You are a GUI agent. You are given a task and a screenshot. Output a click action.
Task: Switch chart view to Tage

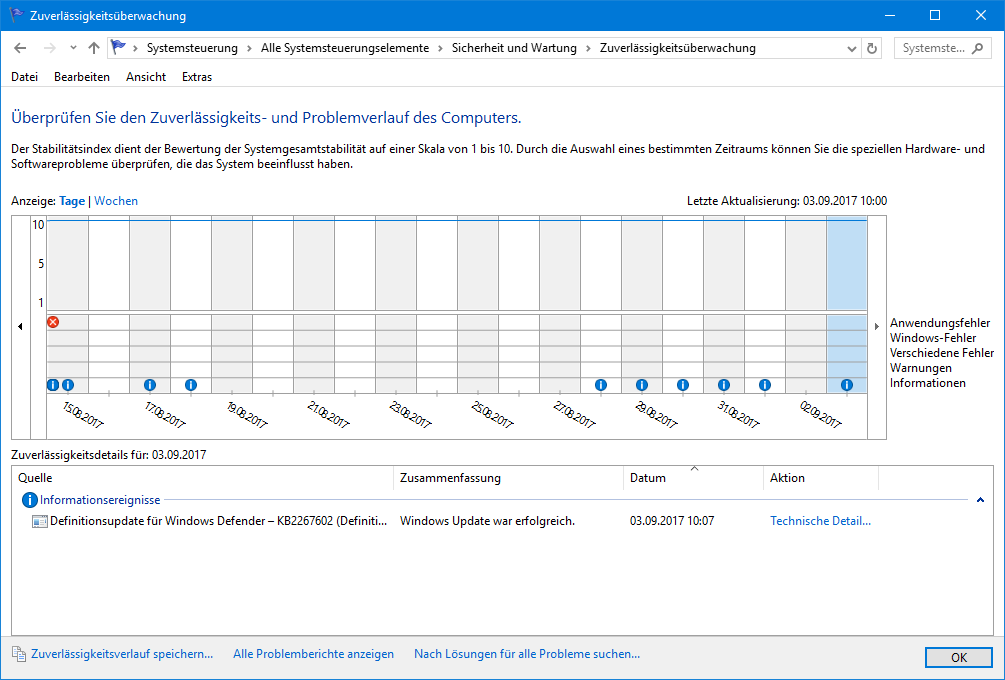coord(72,201)
